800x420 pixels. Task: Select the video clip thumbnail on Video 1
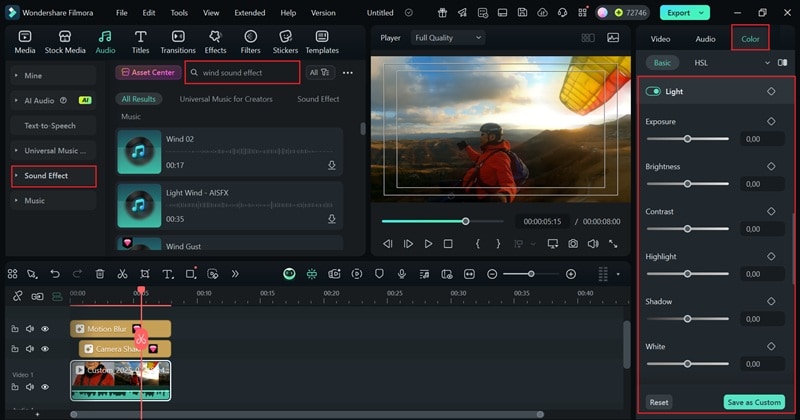120,380
